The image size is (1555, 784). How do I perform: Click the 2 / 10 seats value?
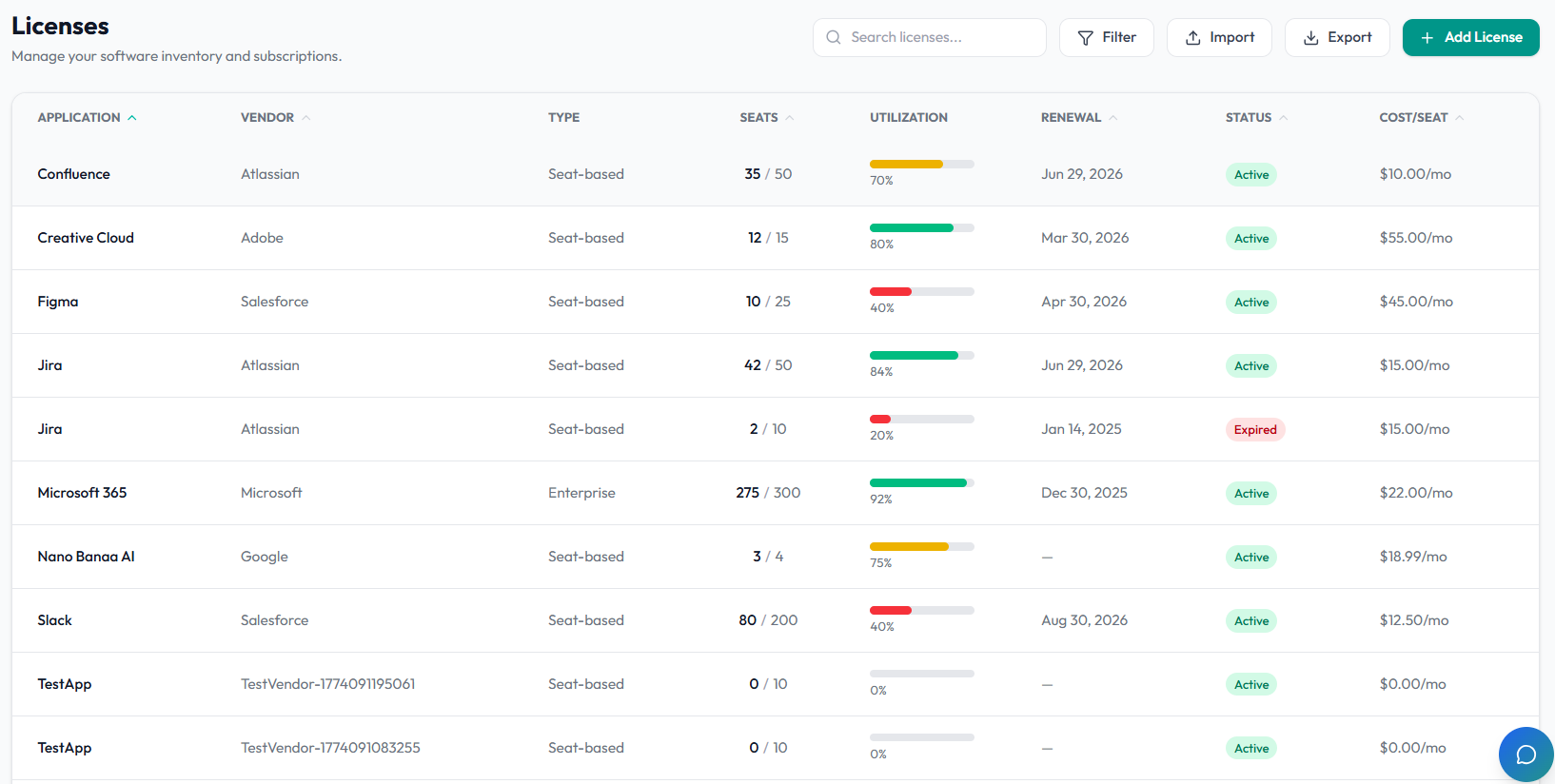[768, 429]
